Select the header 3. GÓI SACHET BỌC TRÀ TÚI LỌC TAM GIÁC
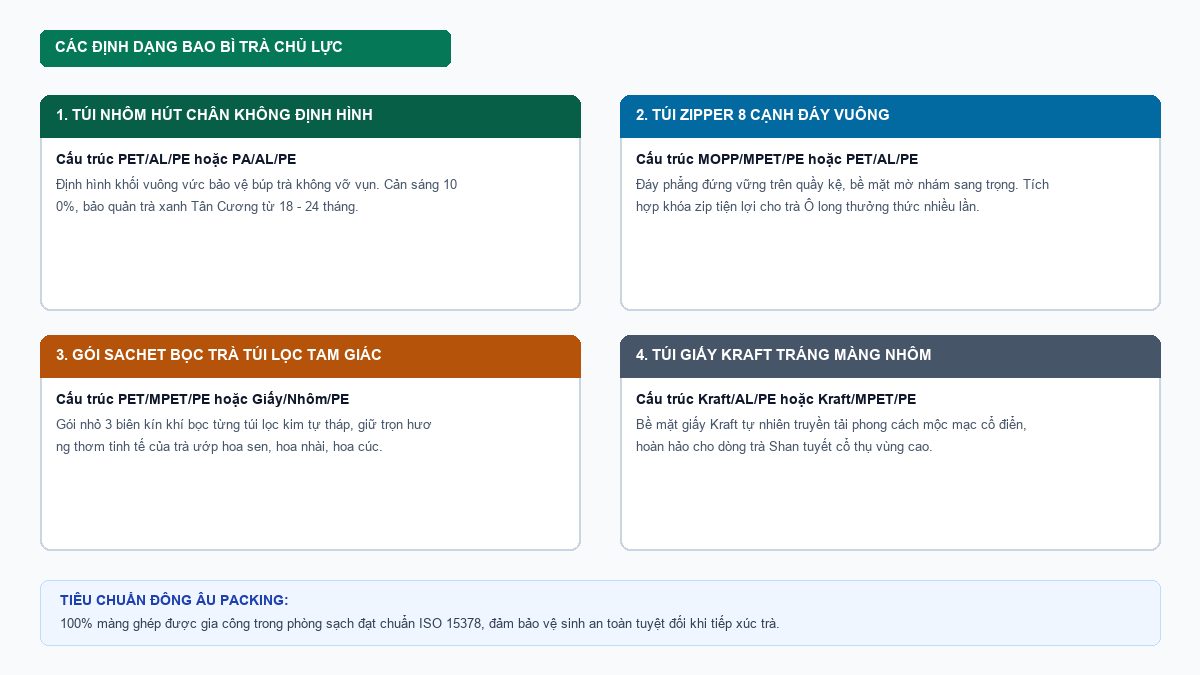Image resolution: width=1200 pixels, height=675 pixels. [x=310, y=356]
